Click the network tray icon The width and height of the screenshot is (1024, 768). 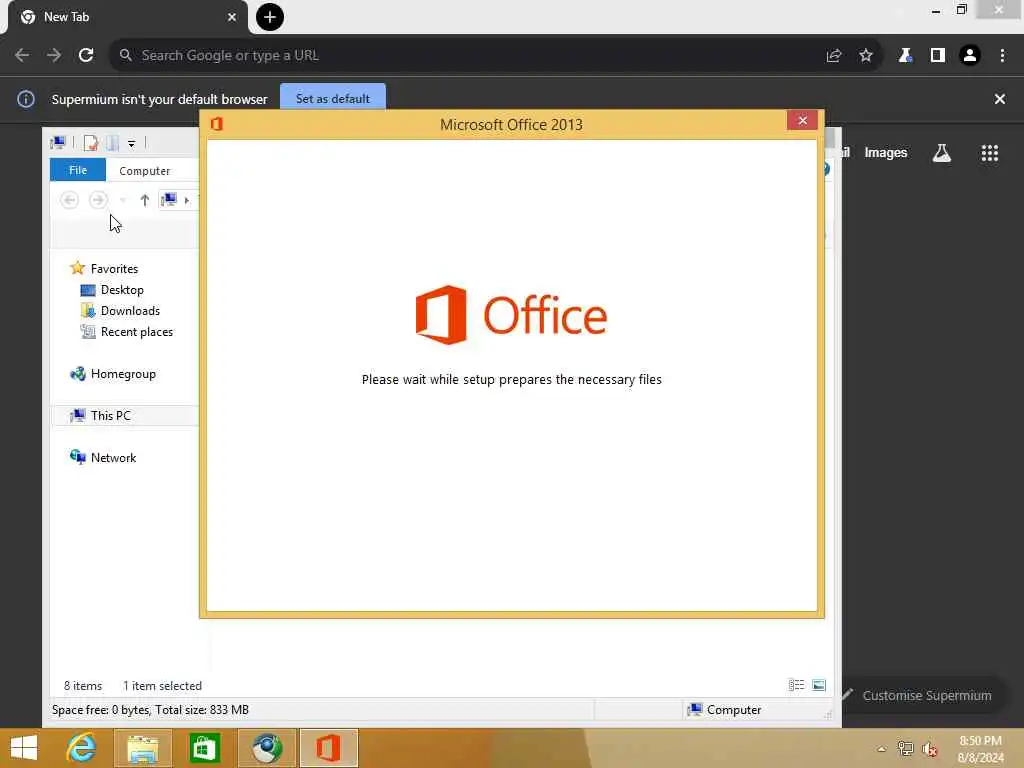click(905, 749)
